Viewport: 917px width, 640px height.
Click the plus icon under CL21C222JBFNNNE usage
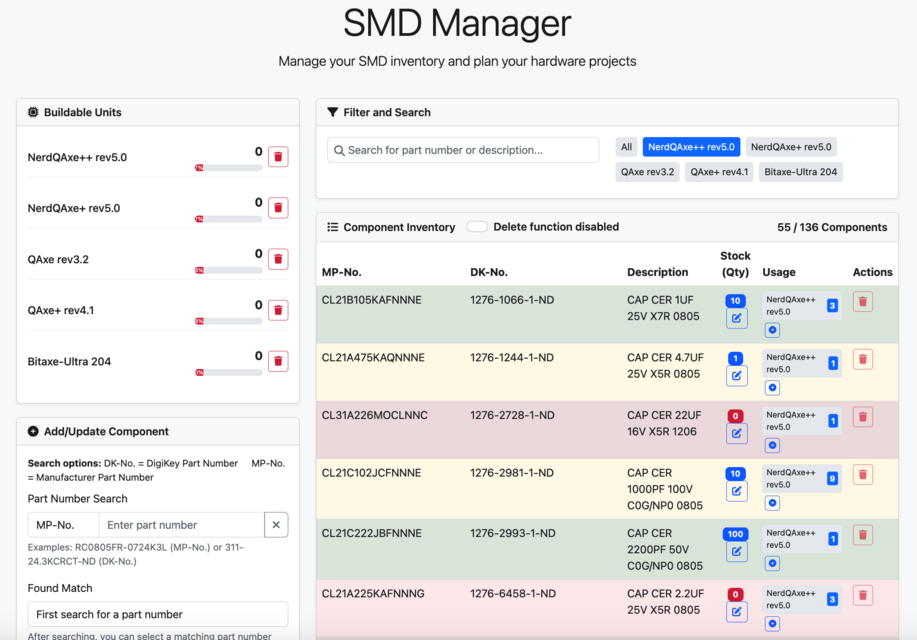click(x=771, y=562)
